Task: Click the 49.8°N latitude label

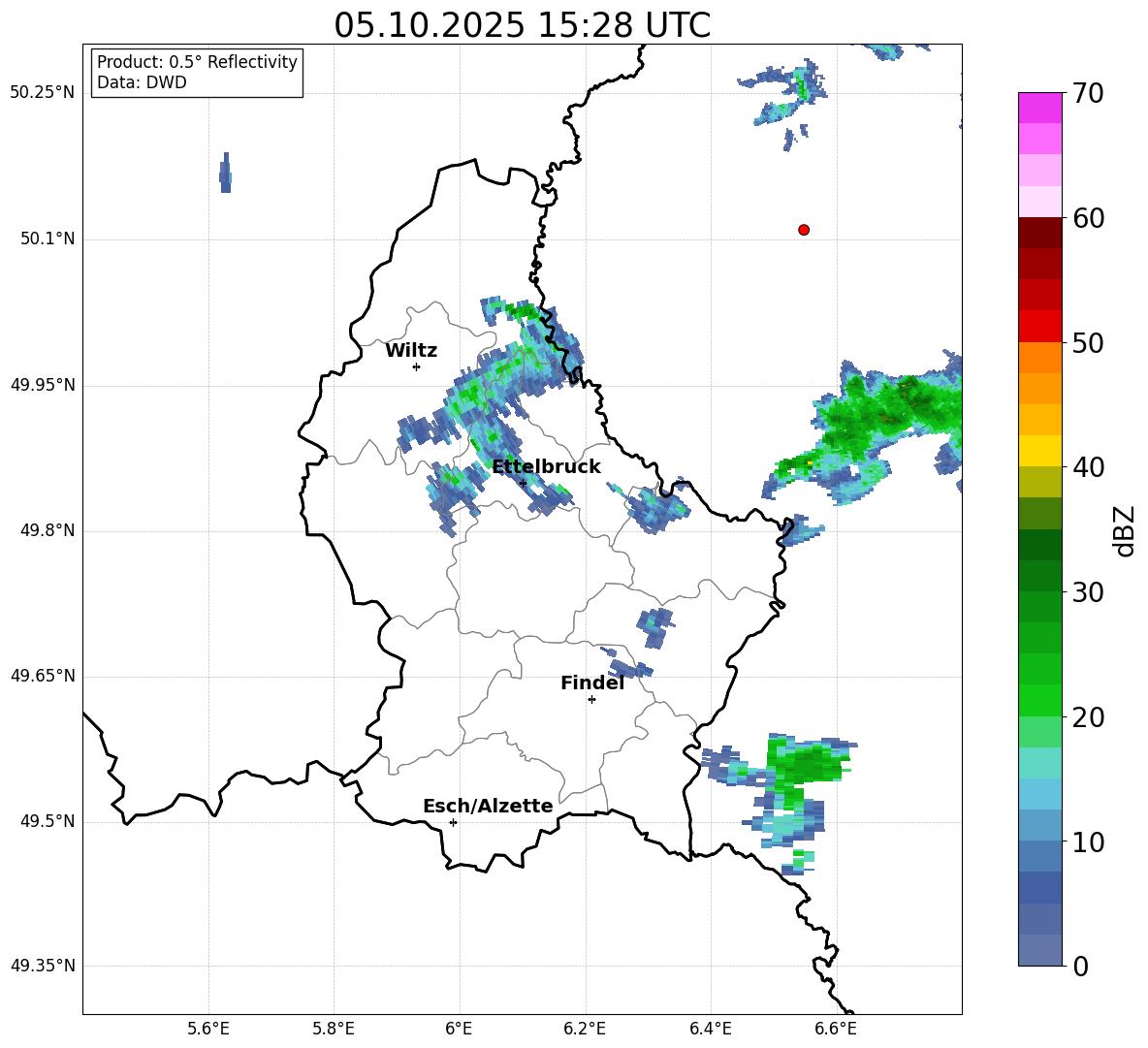Action: [48, 530]
